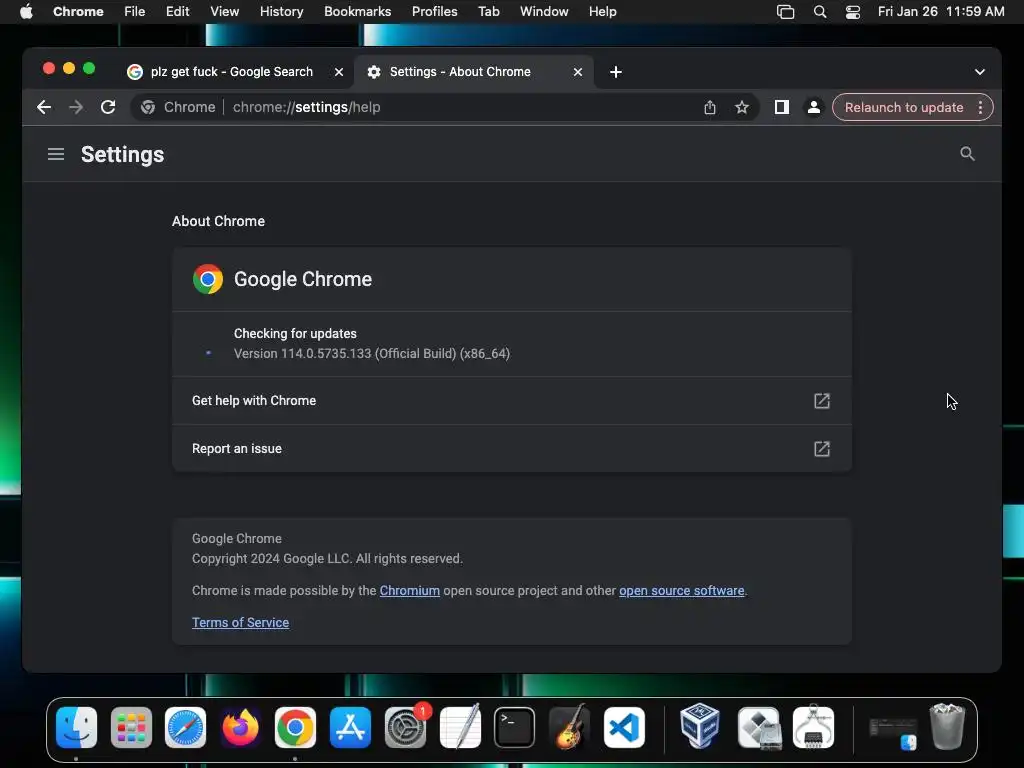This screenshot has width=1024, height=768.
Task: Click the browser back arrow
Action: tap(44, 107)
